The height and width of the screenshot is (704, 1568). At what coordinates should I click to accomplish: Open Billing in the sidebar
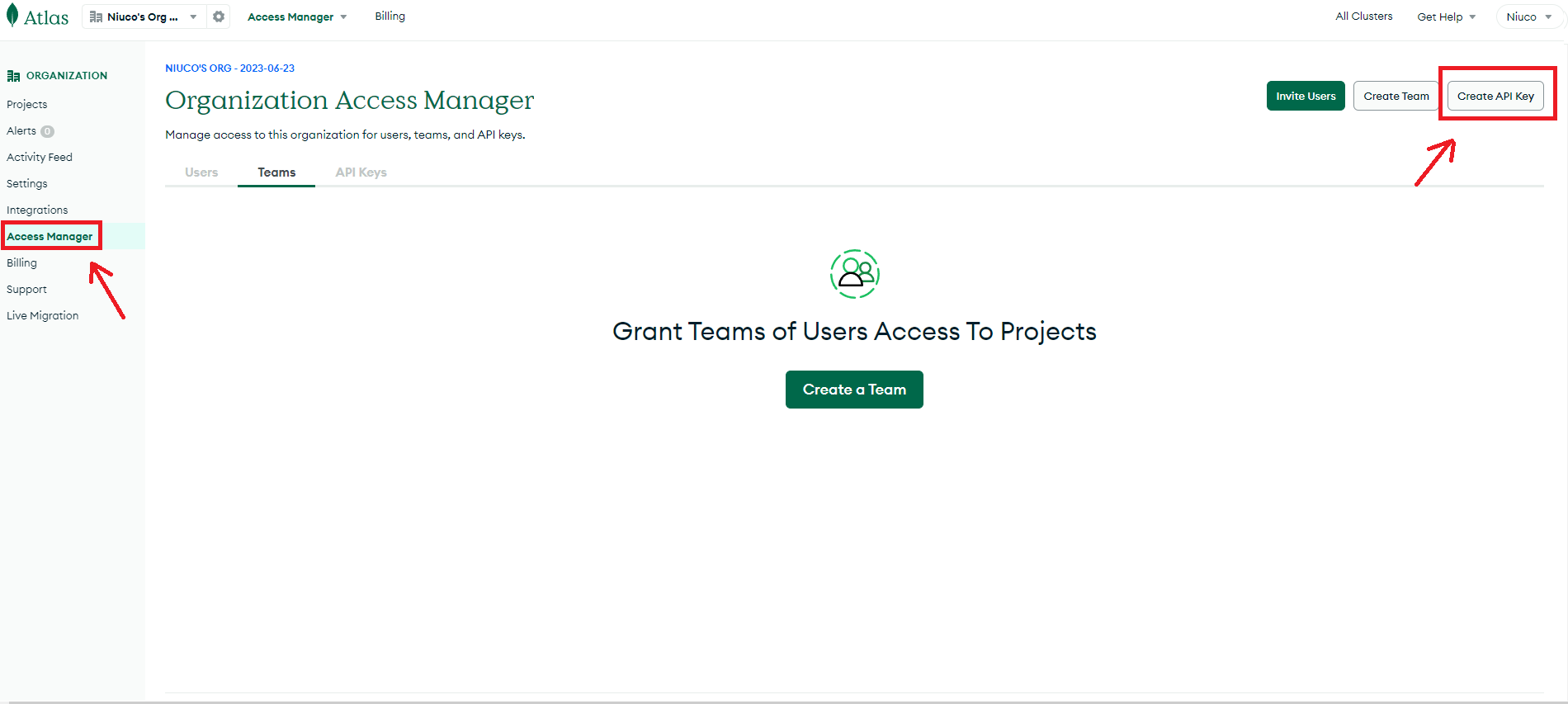[21, 262]
